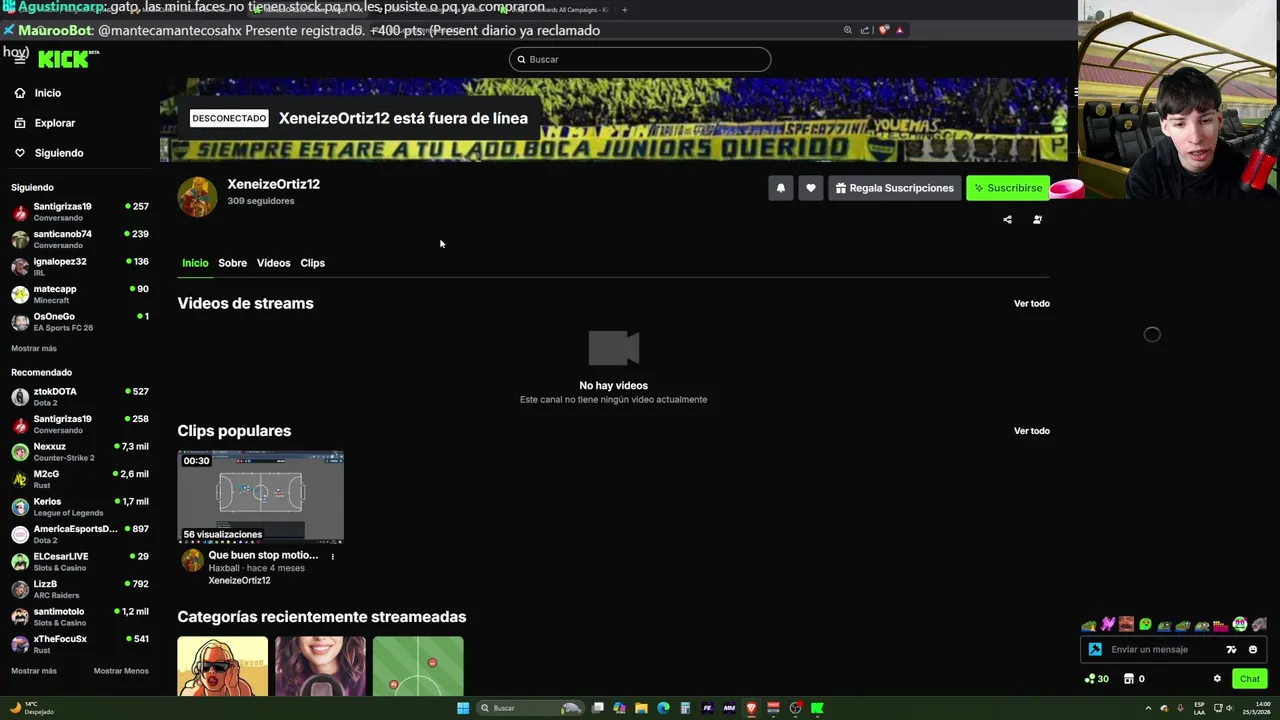Click Ver todo next to Clips populares
The image size is (1280, 720).
[1031, 431]
